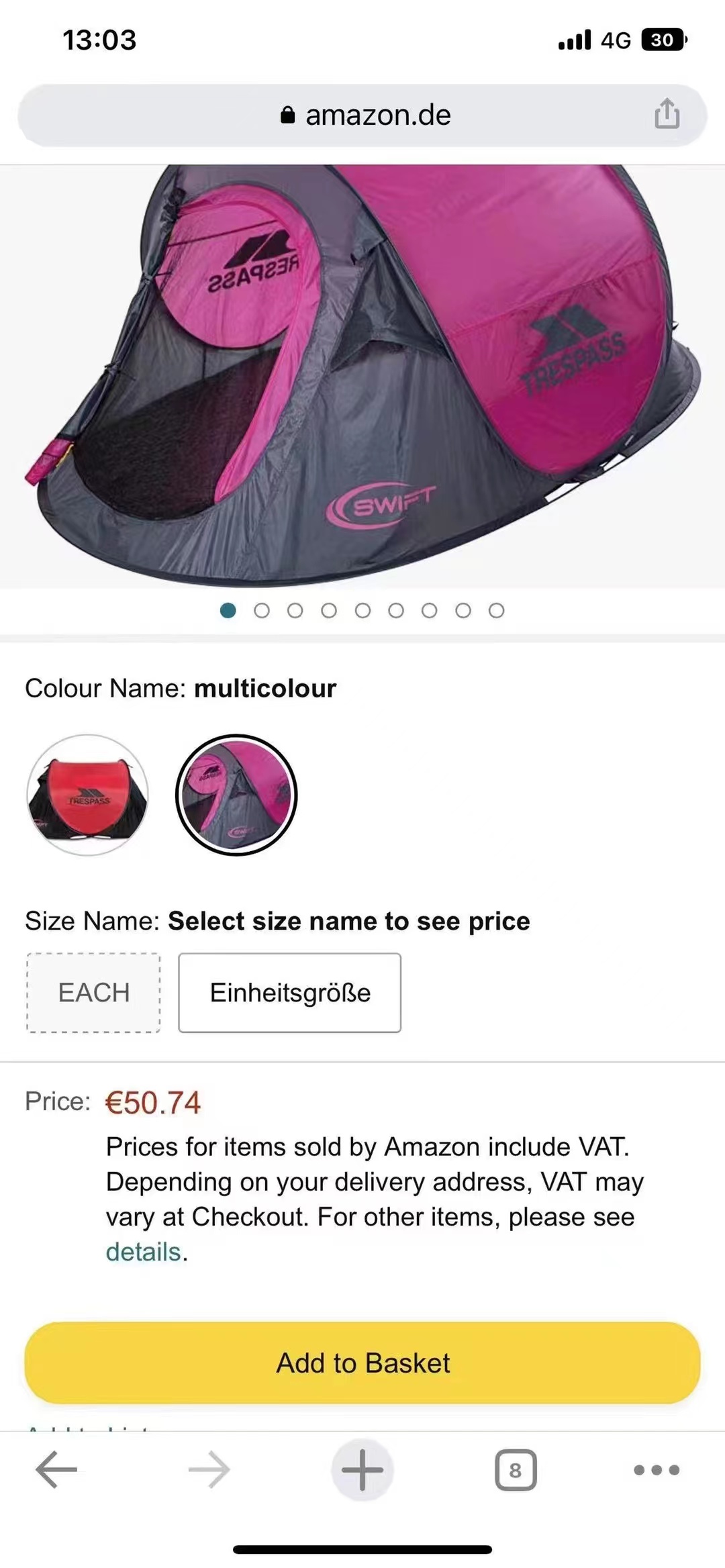Select the red tent colour swatch

tap(87, 795)
